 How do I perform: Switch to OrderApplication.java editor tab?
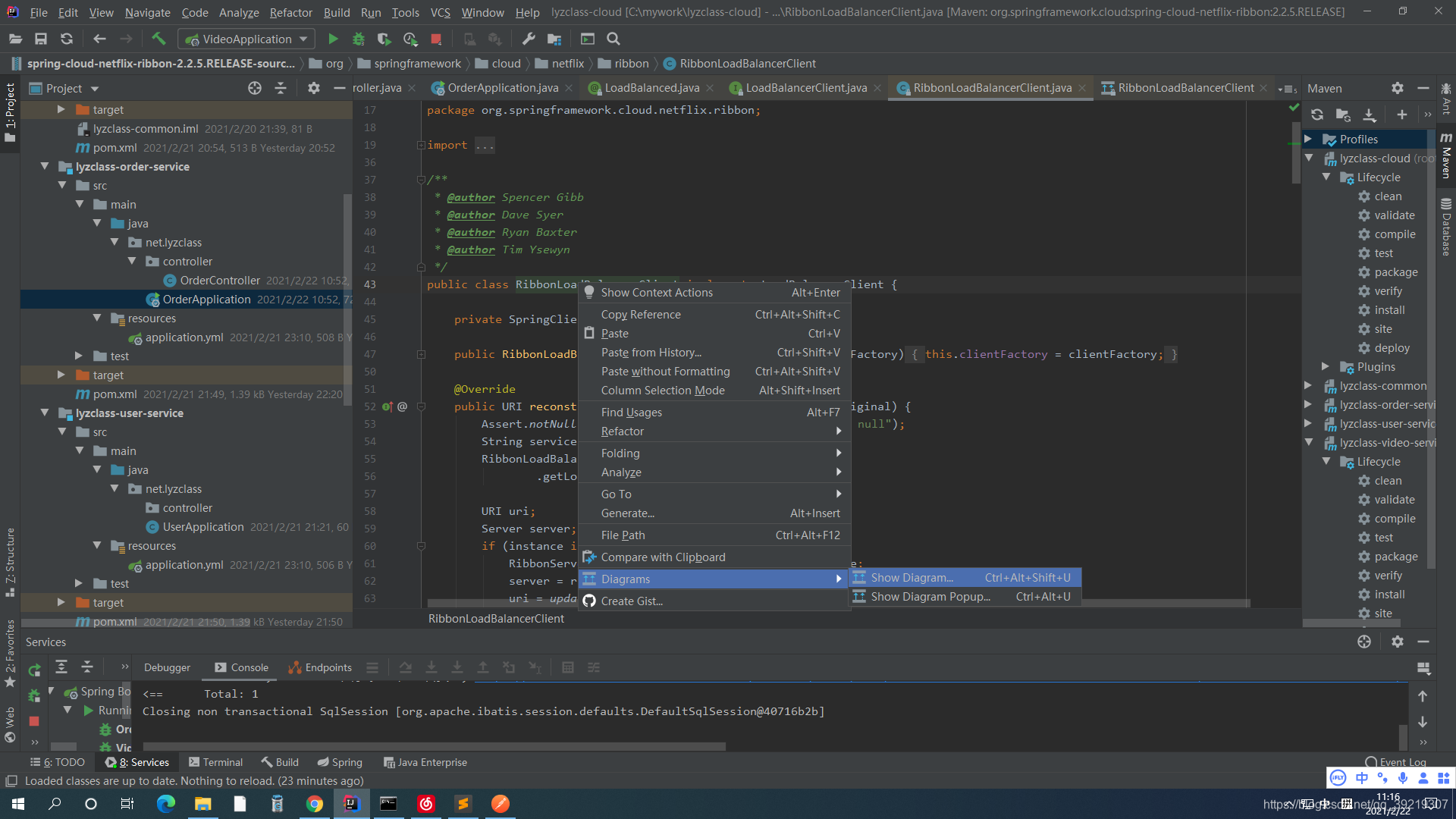tap(503, 88)
